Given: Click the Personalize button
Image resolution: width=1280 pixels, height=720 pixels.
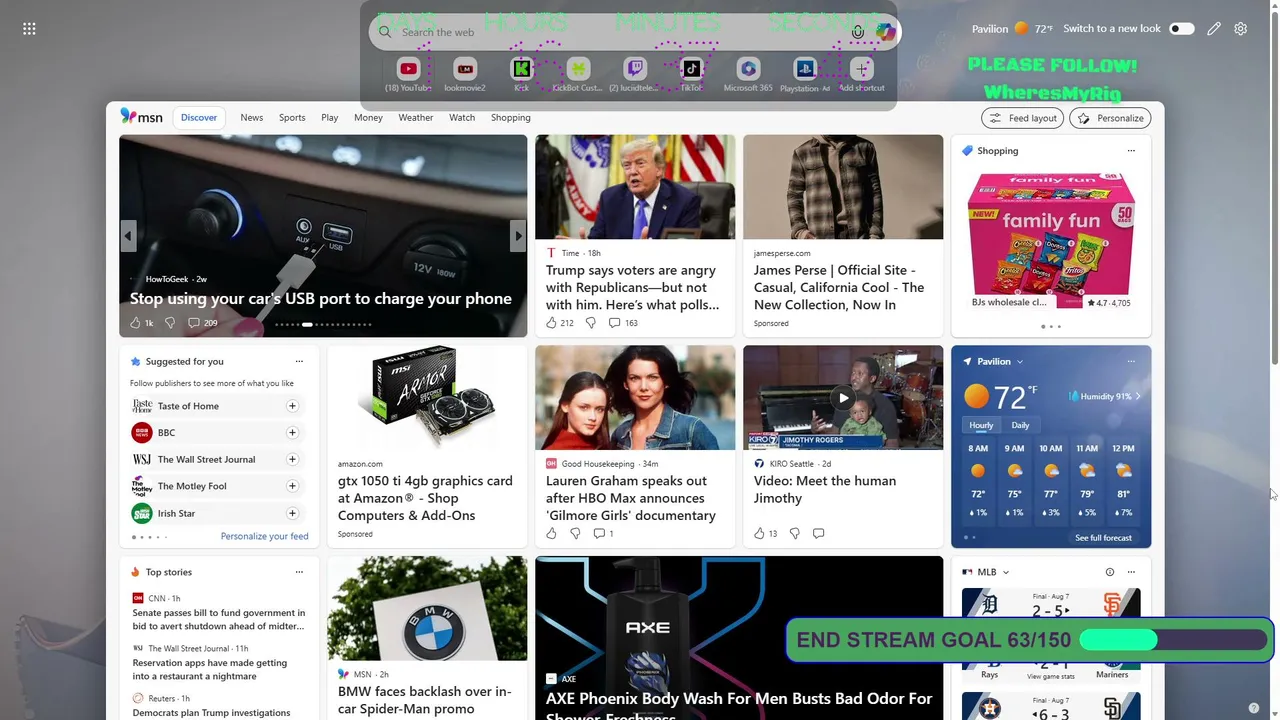Looking at the screenshot, I should pos(1110,118).
